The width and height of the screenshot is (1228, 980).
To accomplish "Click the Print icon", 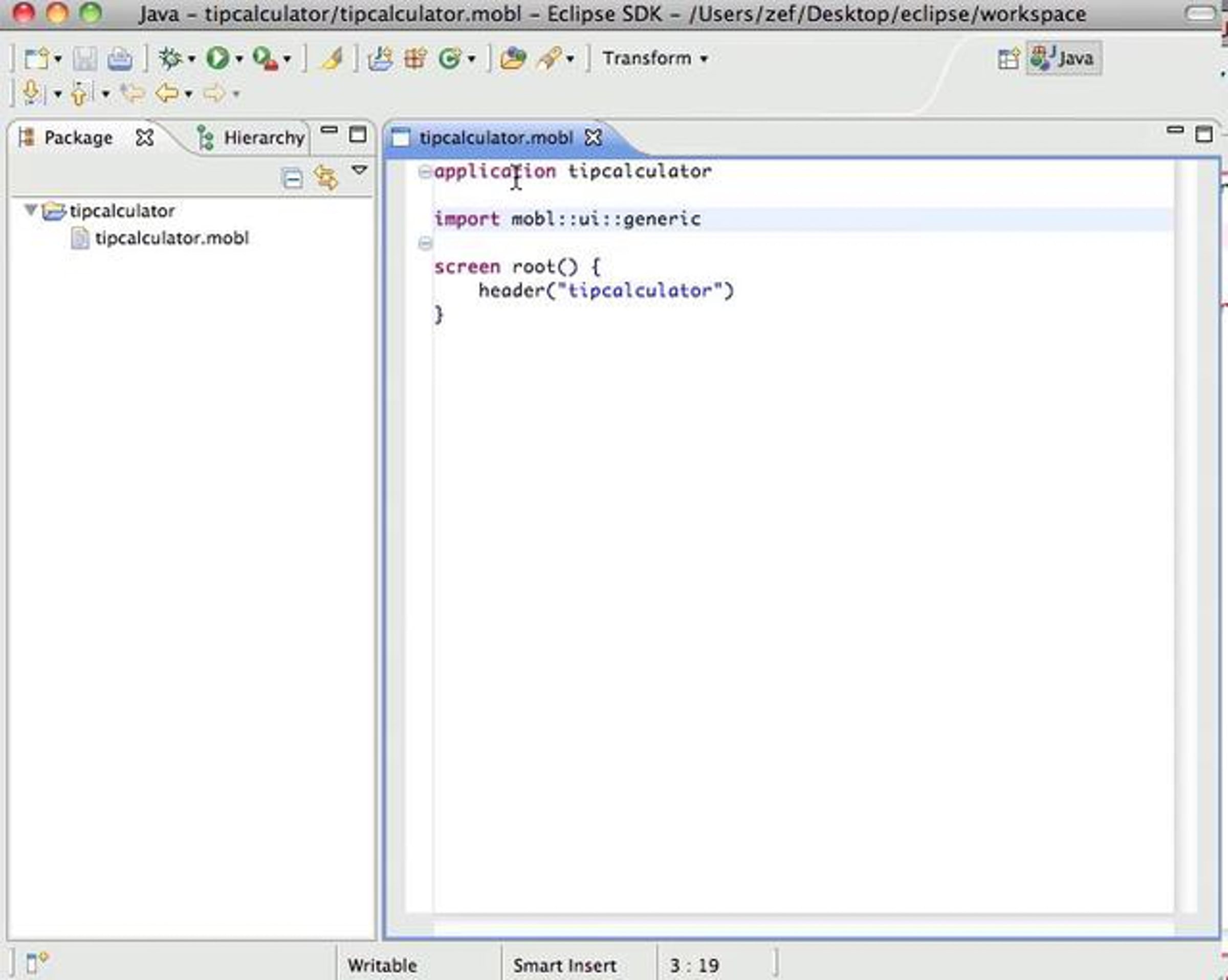I will point(120,59).
